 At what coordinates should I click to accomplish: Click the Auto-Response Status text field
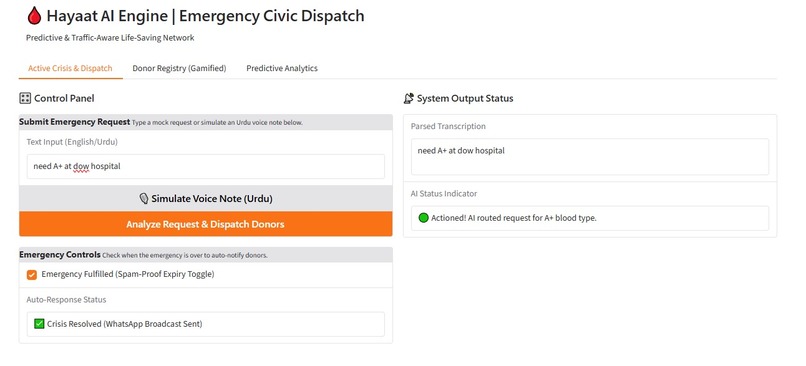[206, 324]
